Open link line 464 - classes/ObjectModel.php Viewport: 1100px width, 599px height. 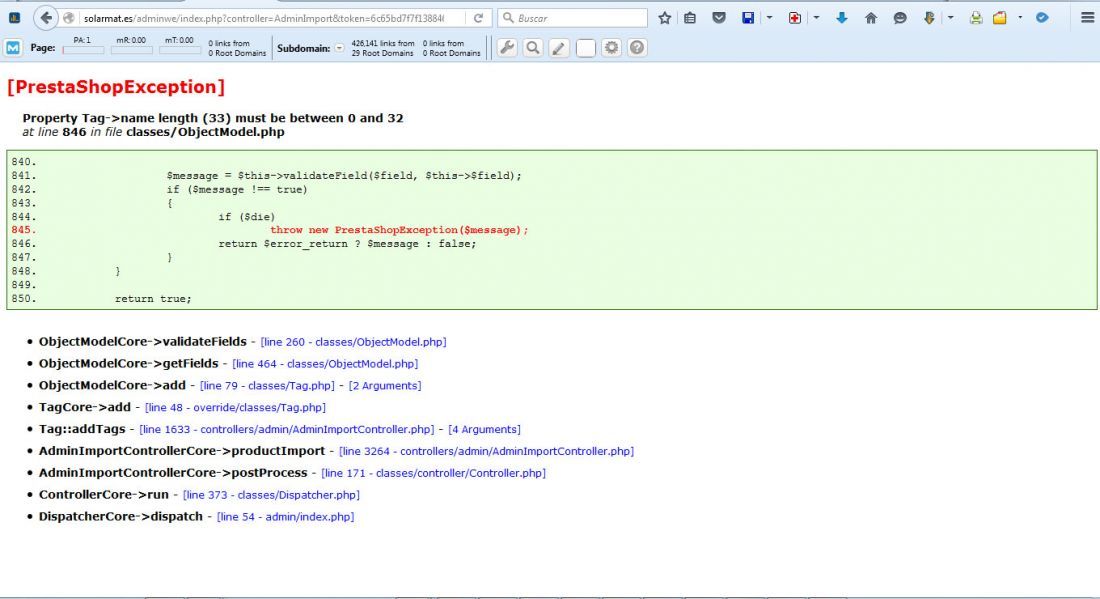pyautogui.click(x=325, y=364)
